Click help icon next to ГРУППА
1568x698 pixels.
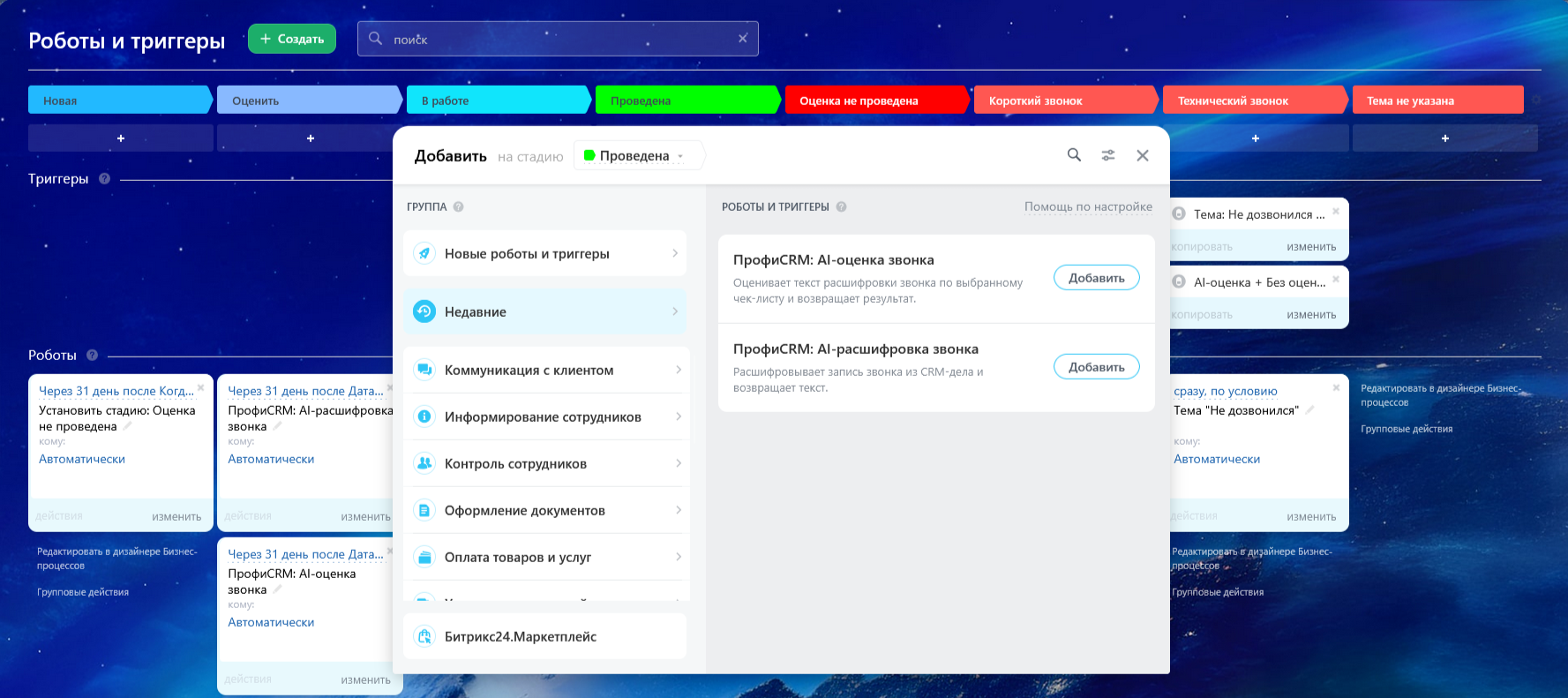pyautogui.click(x=458, y=206)
